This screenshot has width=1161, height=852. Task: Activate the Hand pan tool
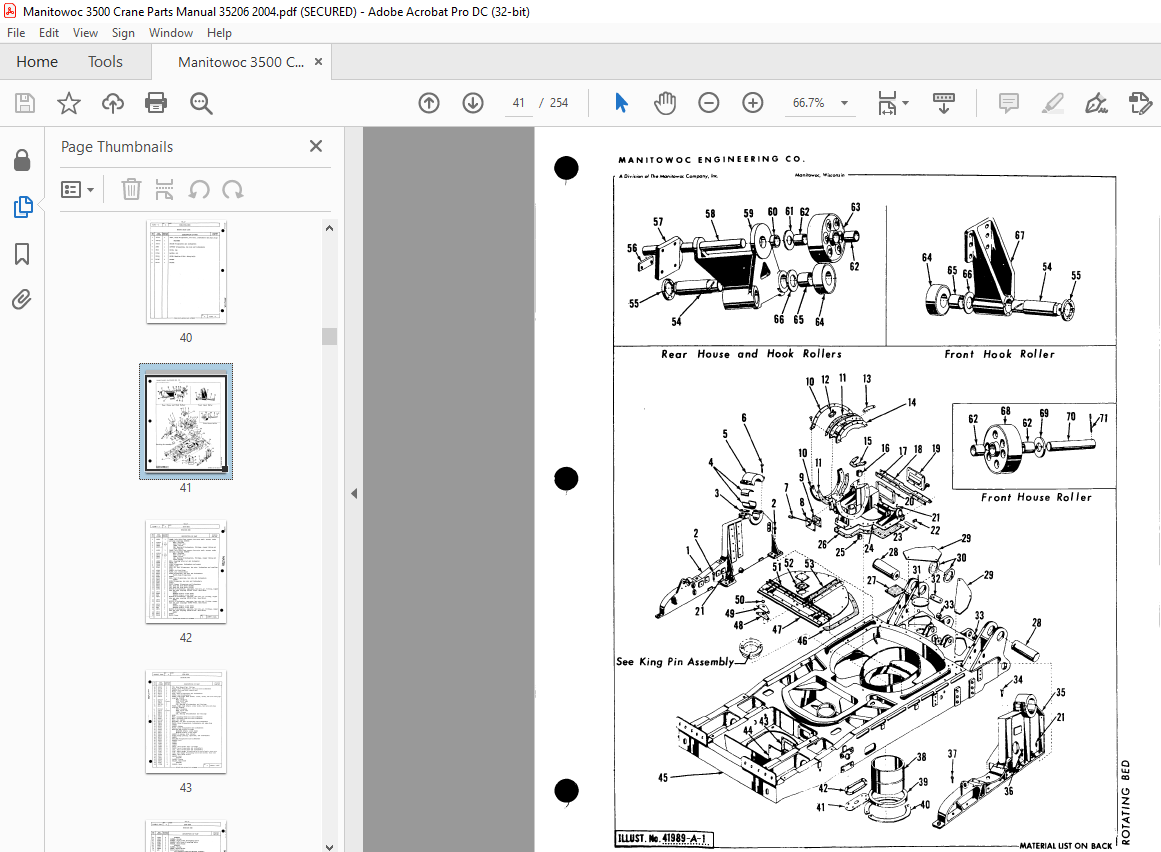click(665, 103)
